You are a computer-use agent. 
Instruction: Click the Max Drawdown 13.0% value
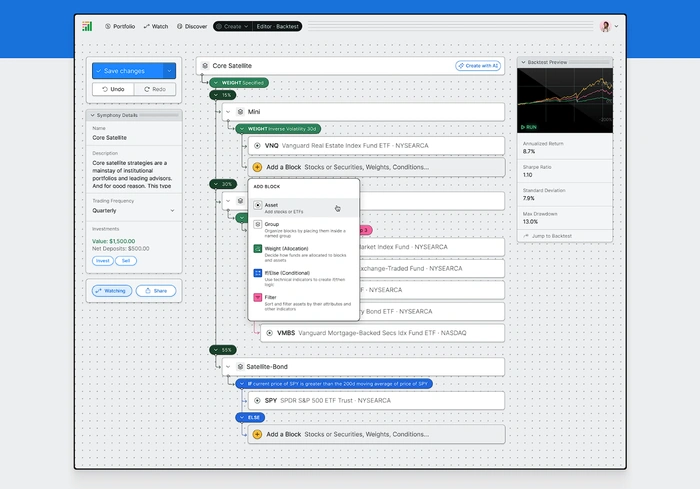pos(530,222)
